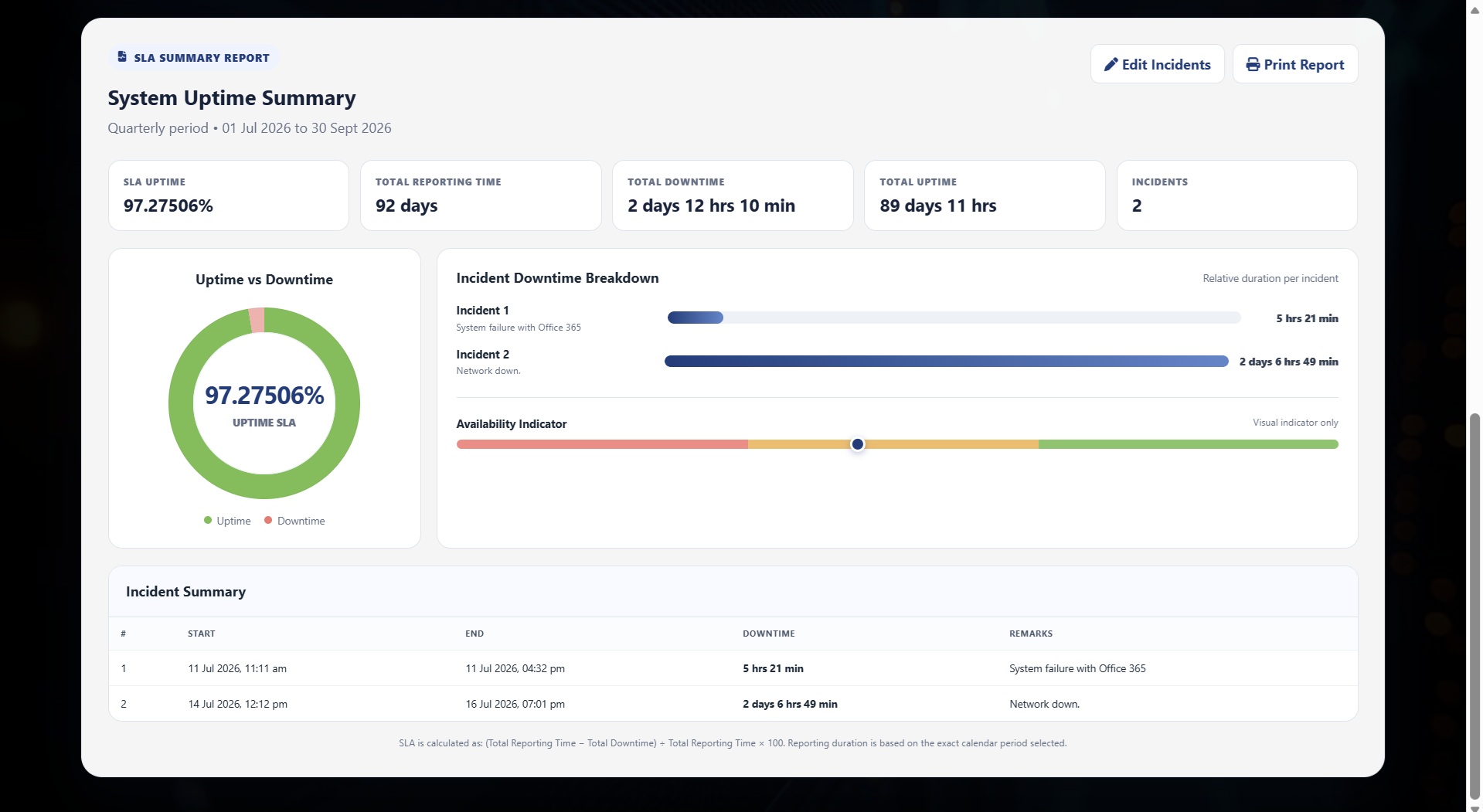Select the Incidents count card

click(1236, 195)
